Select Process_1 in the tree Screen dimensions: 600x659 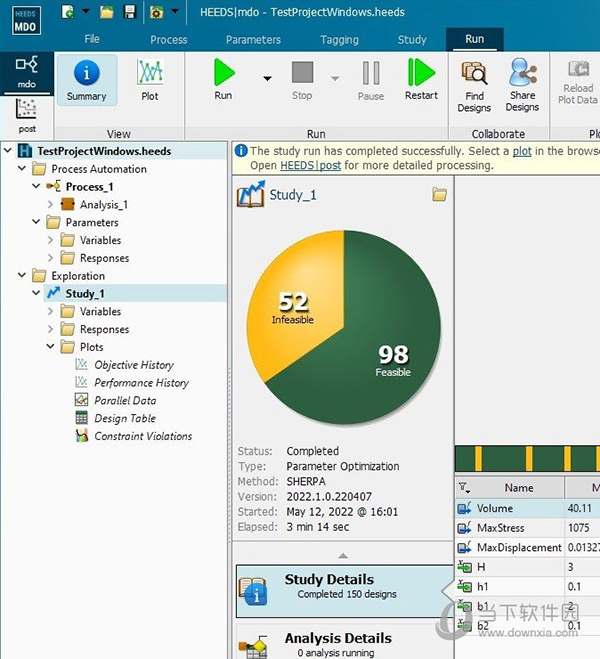[89, 187]
